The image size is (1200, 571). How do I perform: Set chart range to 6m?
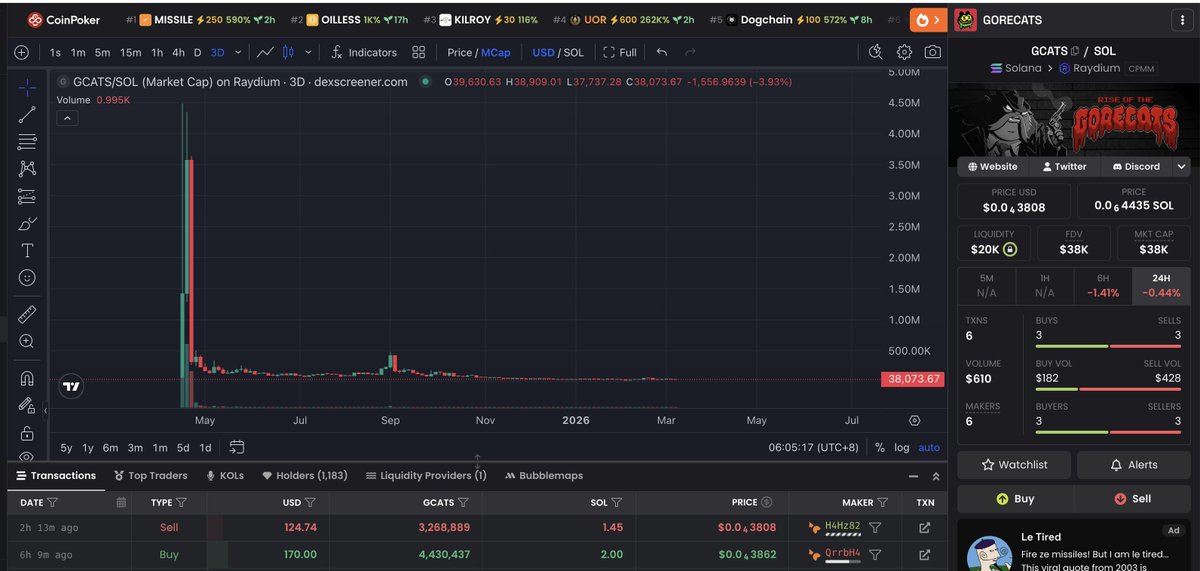[110, 447]
